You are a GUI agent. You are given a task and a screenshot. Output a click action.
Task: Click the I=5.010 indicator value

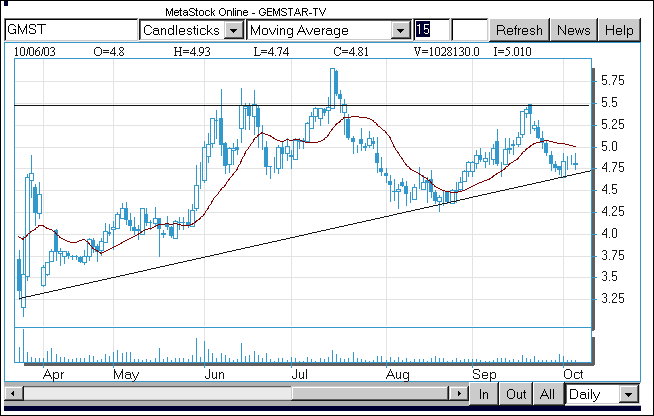pos(512,52)
